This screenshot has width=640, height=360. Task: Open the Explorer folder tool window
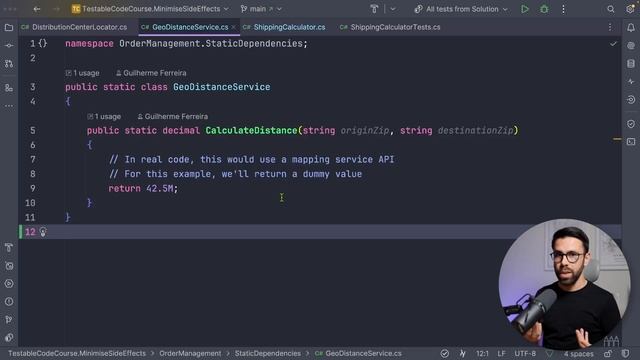click(9, 28)
